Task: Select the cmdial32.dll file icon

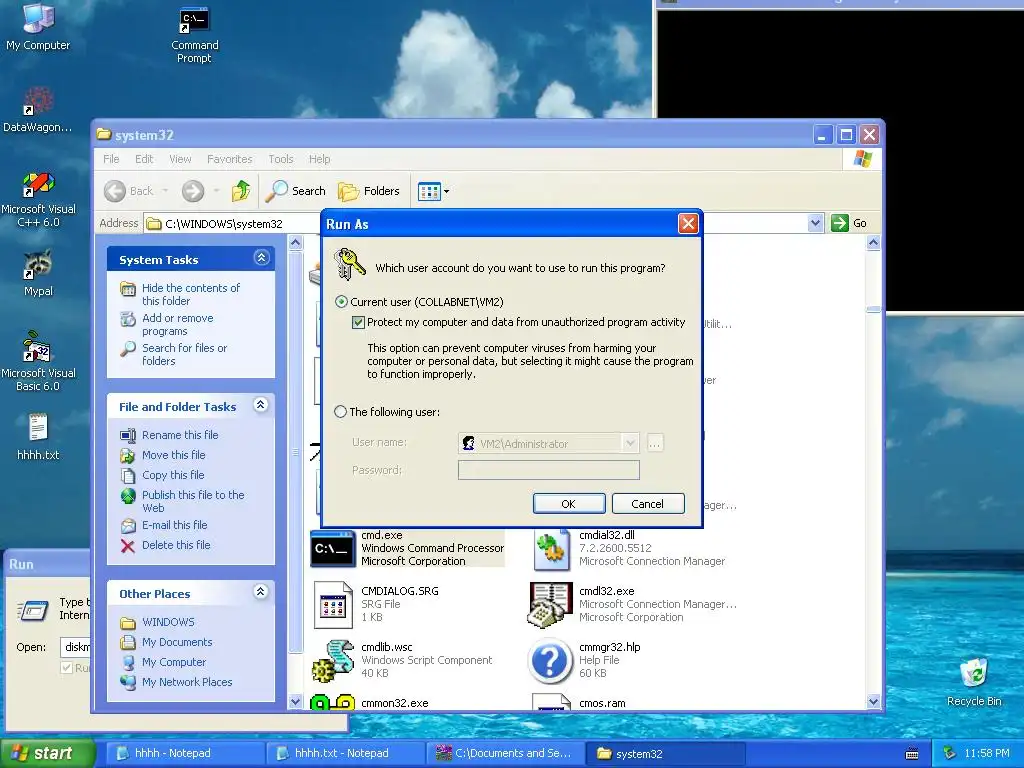Action: point(551,549)
